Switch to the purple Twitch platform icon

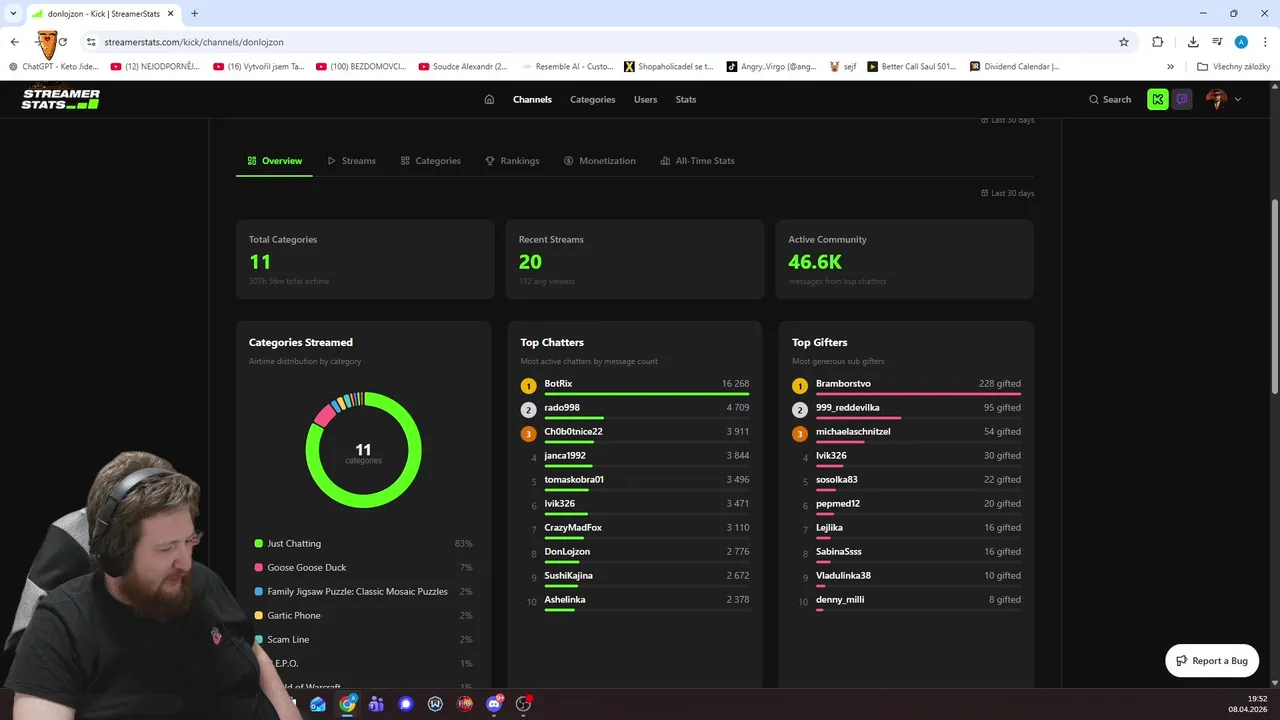coord(1182,99)
